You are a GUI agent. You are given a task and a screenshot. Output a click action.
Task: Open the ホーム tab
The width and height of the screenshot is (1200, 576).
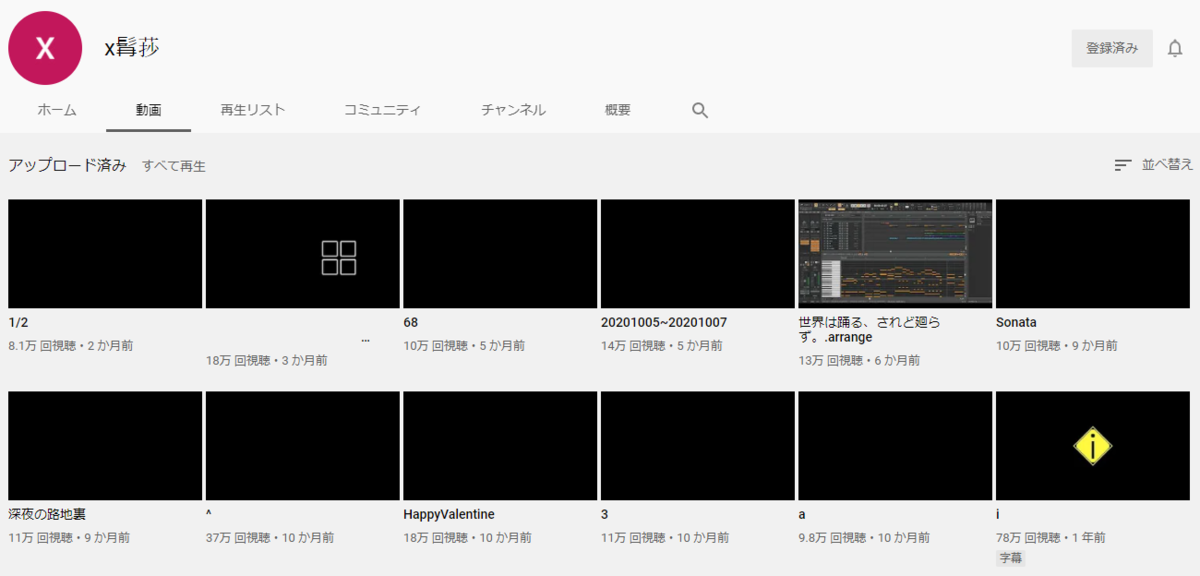57,110
